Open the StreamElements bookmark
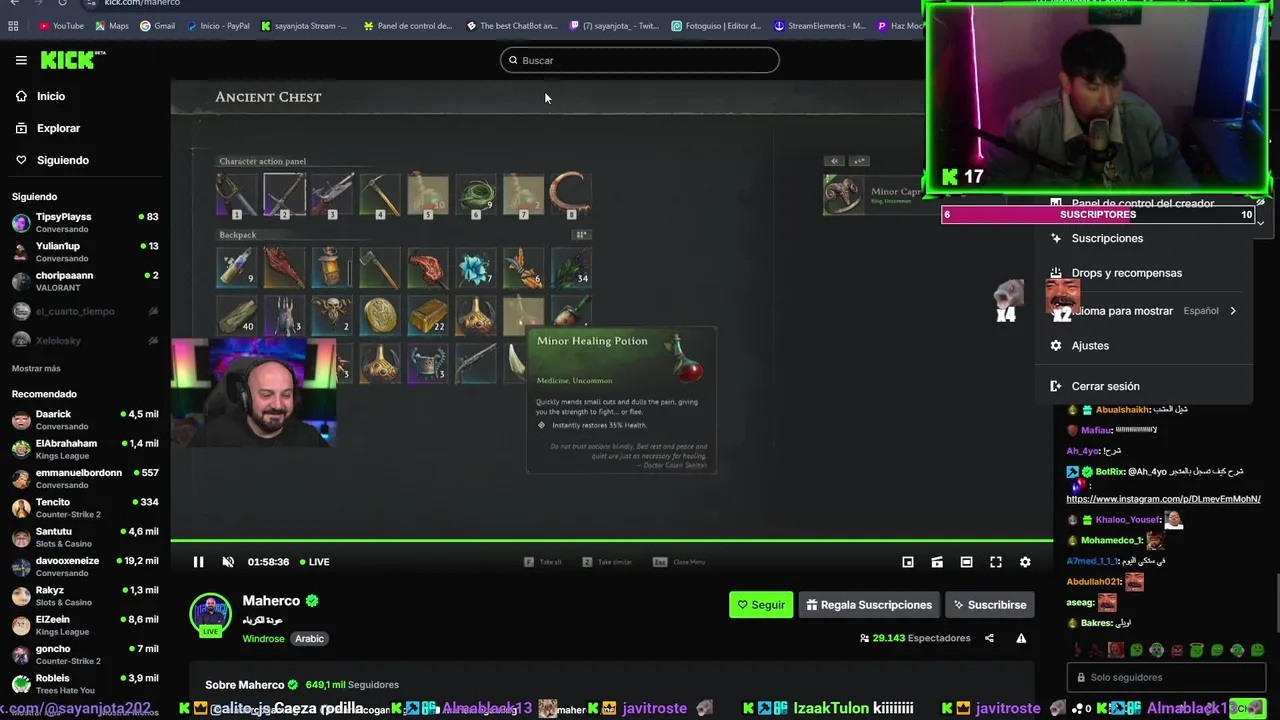 point(819,26)
